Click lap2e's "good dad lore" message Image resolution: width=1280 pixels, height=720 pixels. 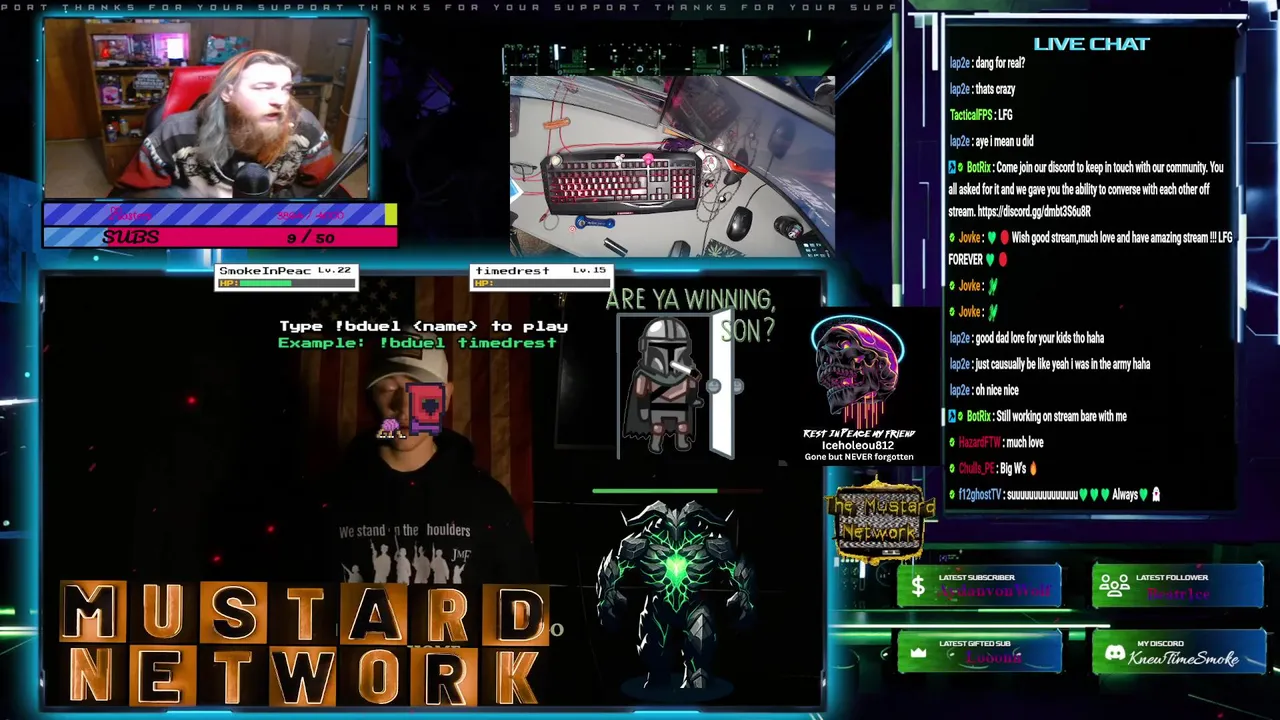[x=1026, y=338]
